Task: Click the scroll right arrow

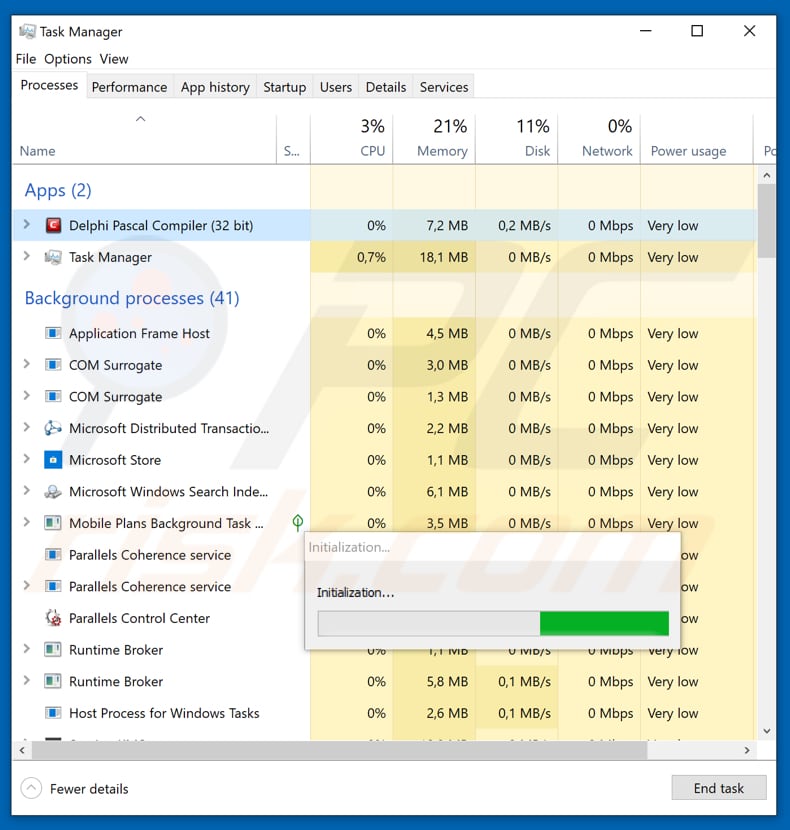Action: [747, 750]
